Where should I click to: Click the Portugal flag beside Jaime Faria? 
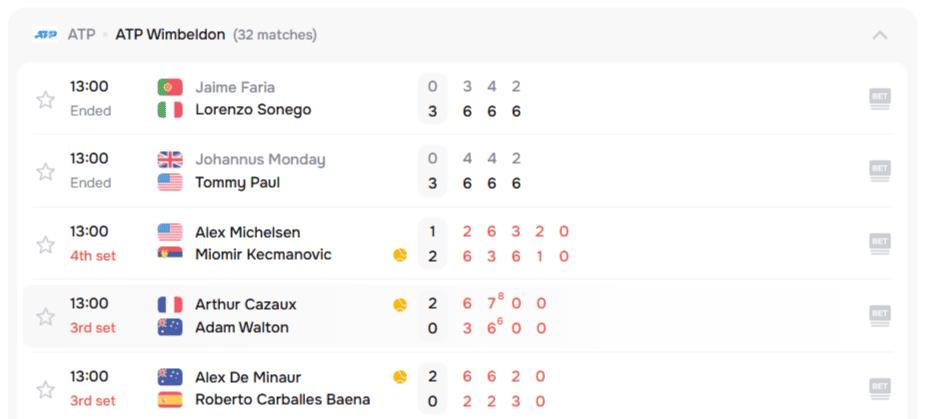[x=170, y=87]
